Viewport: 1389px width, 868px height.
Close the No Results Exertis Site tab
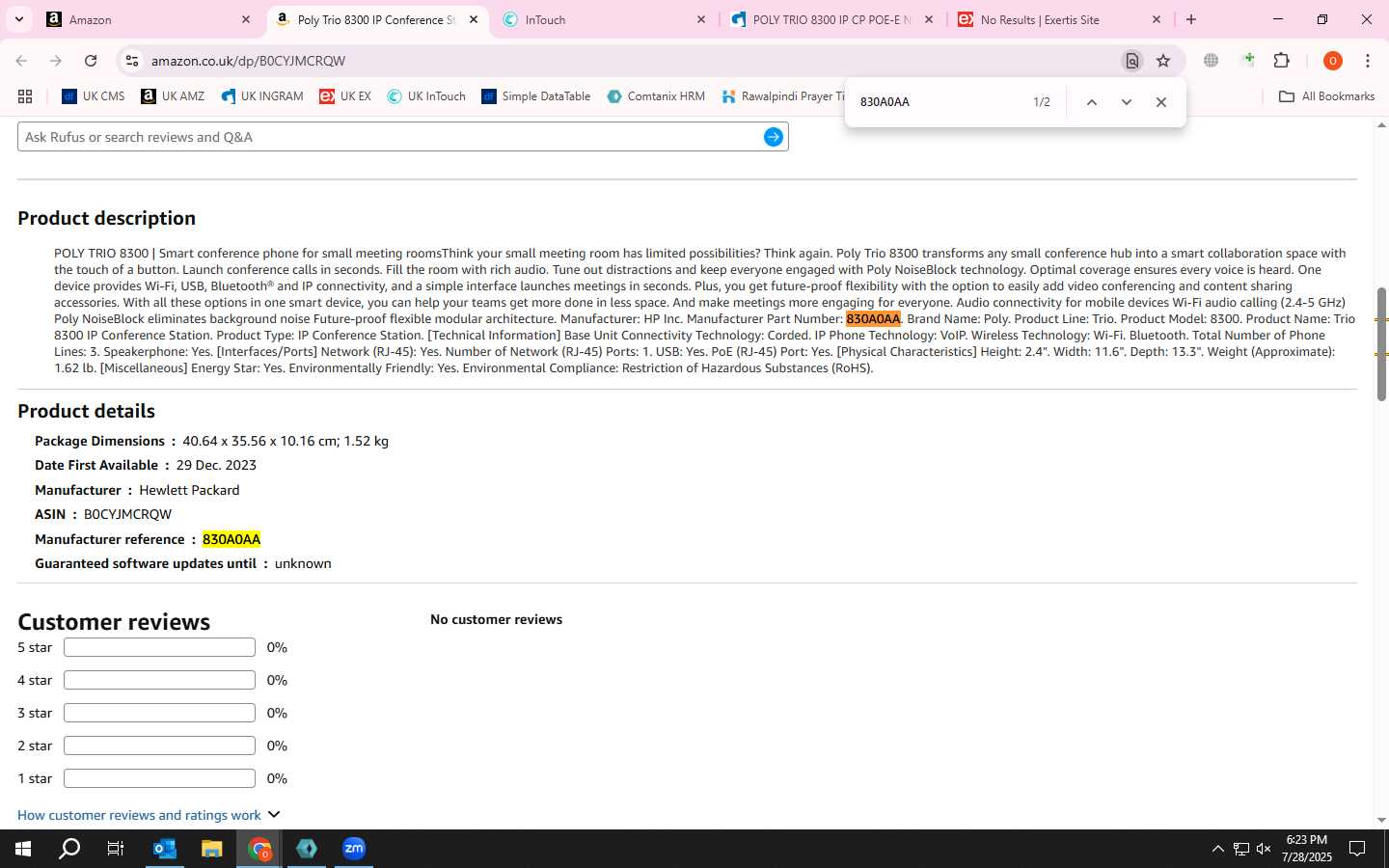point(1157,19)
